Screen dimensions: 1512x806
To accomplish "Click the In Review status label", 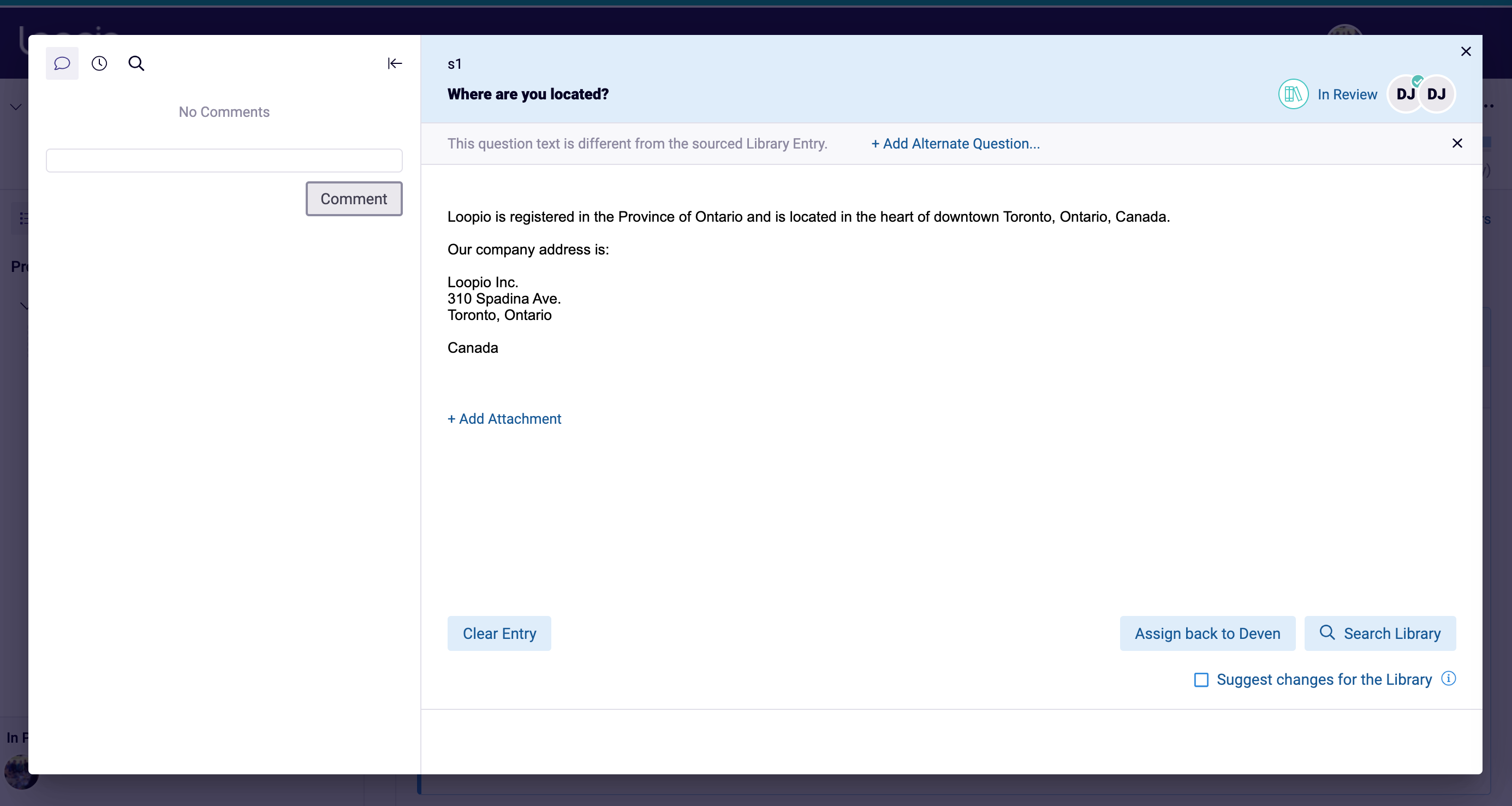I will (x=1347, y=94).
